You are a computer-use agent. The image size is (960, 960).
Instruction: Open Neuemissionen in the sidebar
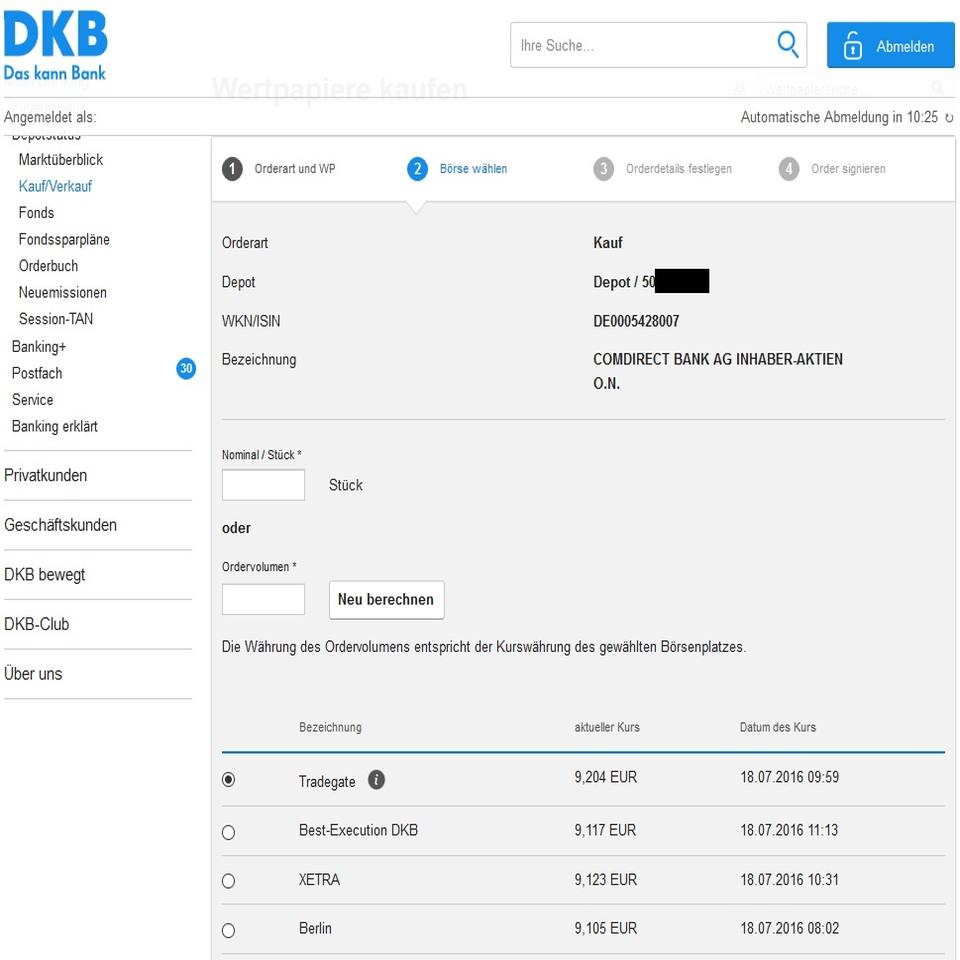[62, 293]
